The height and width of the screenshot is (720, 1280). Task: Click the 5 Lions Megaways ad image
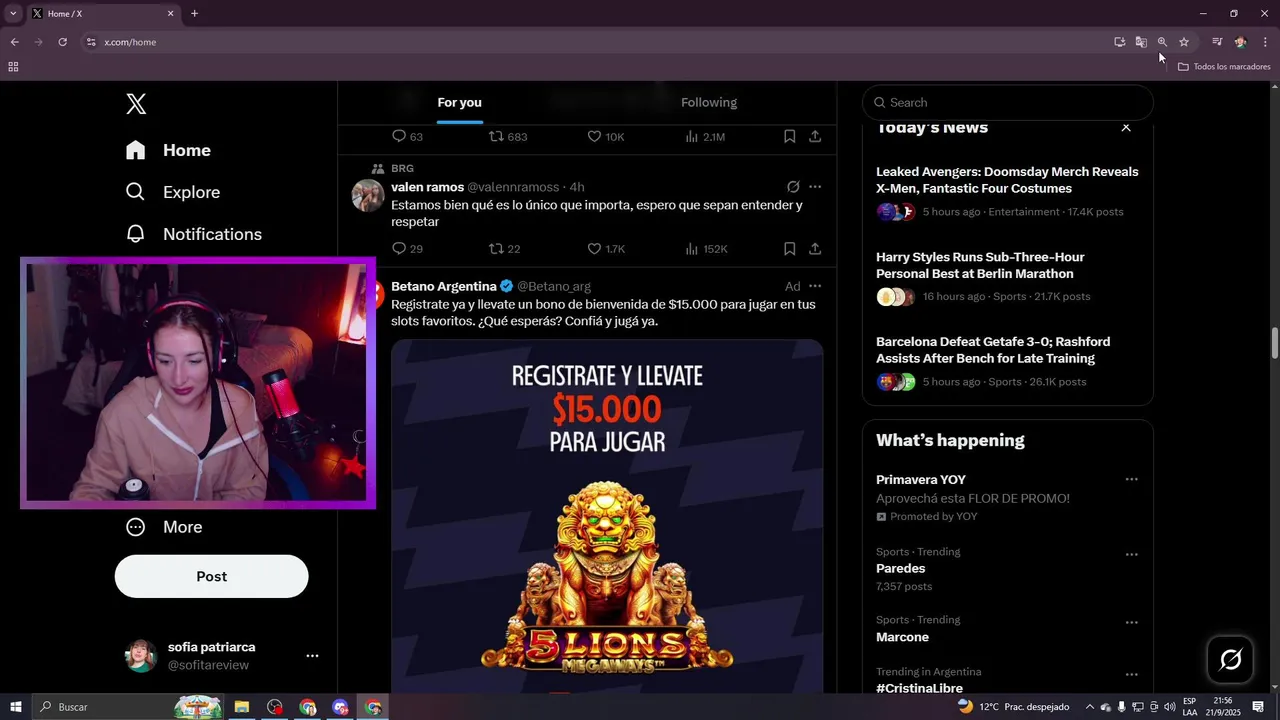tap(607, 516)
